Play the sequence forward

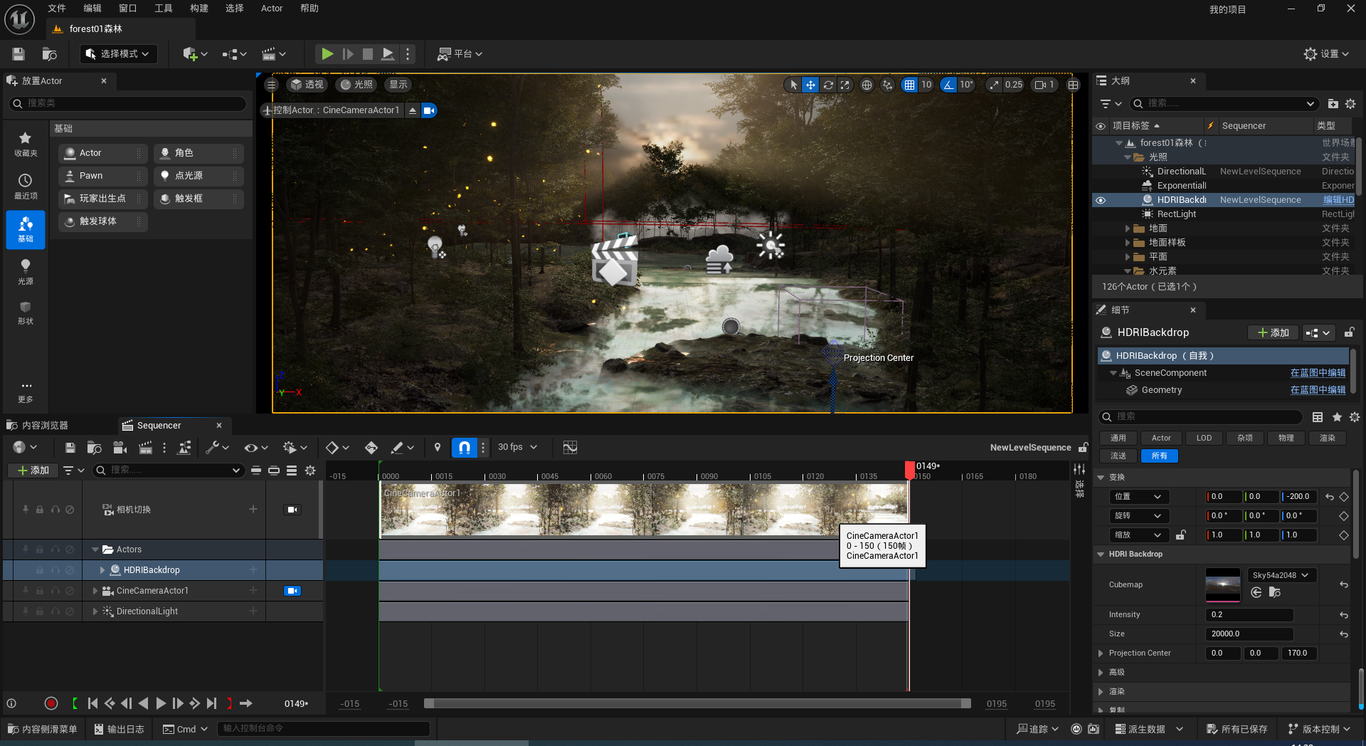click(161, 704)
